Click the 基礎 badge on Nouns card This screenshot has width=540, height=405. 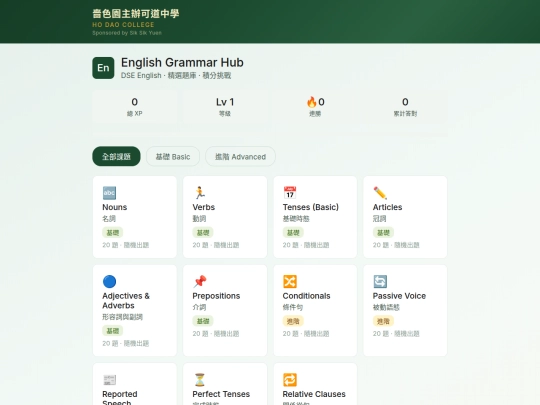pyautogui.click(x=113, y=232)
